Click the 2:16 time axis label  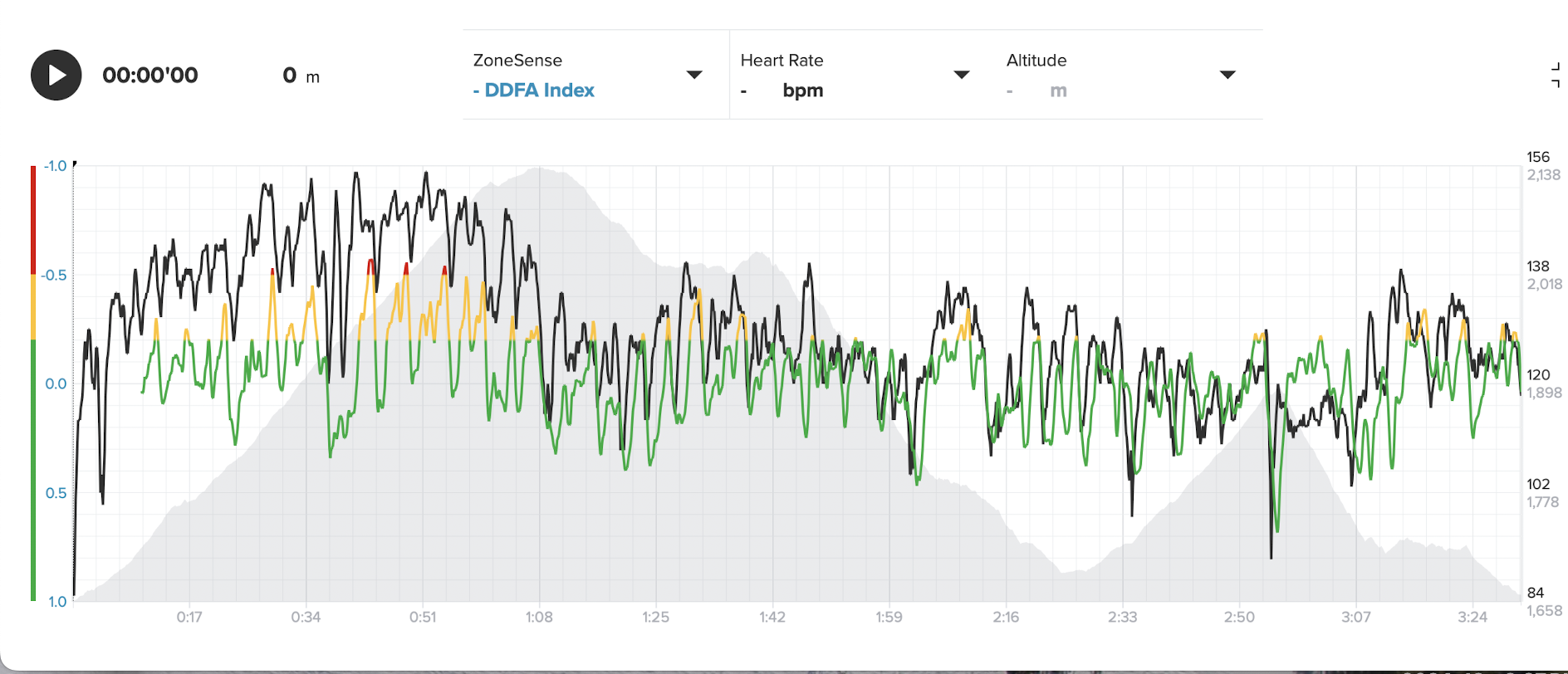pos(1006,617)
